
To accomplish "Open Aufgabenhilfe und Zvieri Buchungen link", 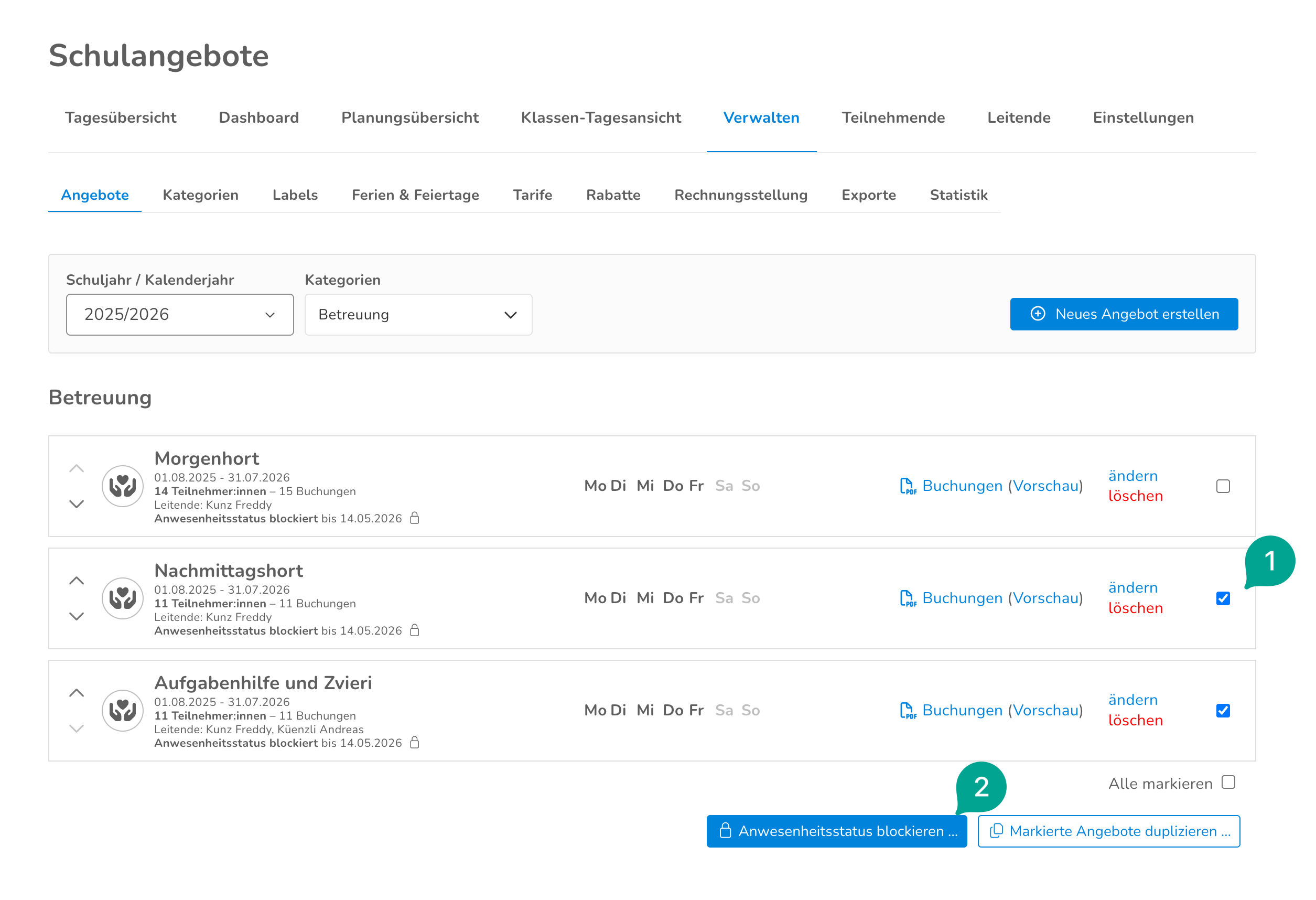I will coord(962,710).
